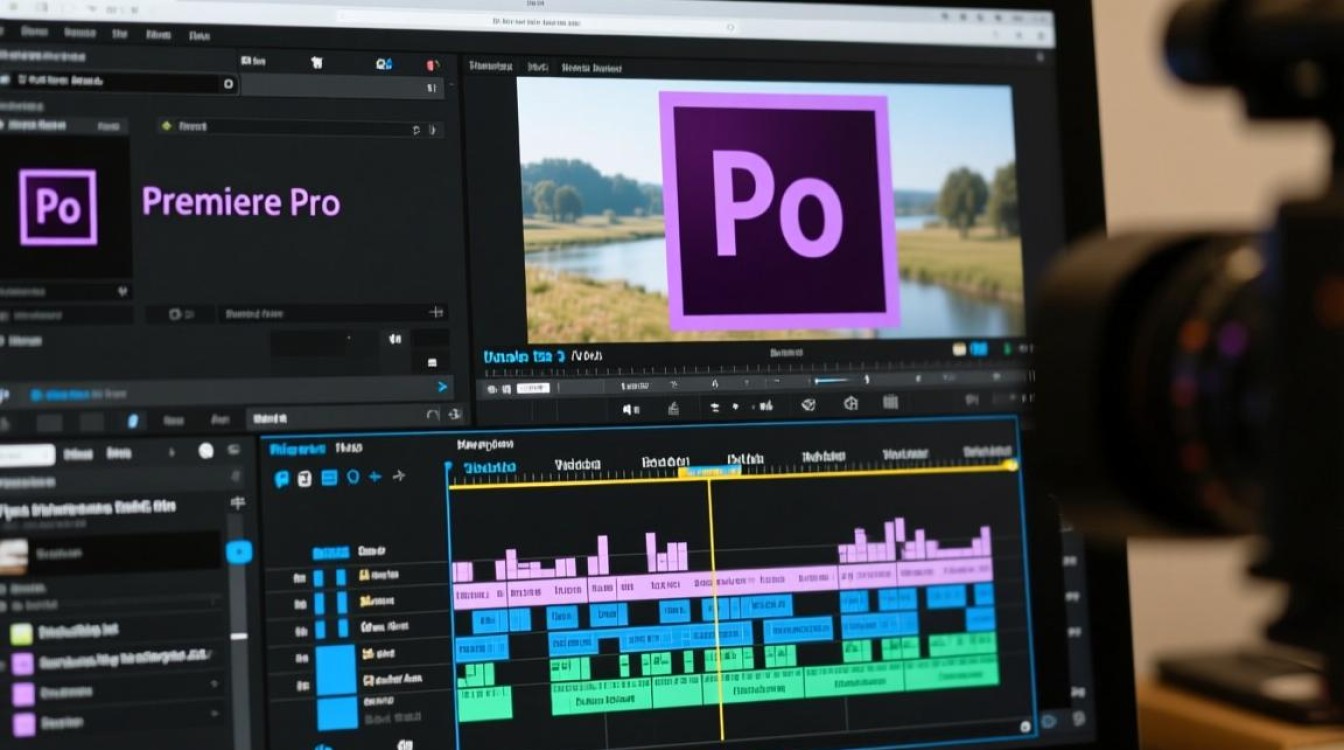The height and width of the screenshot is (750, 1344).
Task: Click the white search field in the project panel
Action: pyautogui.click(x=27, y=455)
